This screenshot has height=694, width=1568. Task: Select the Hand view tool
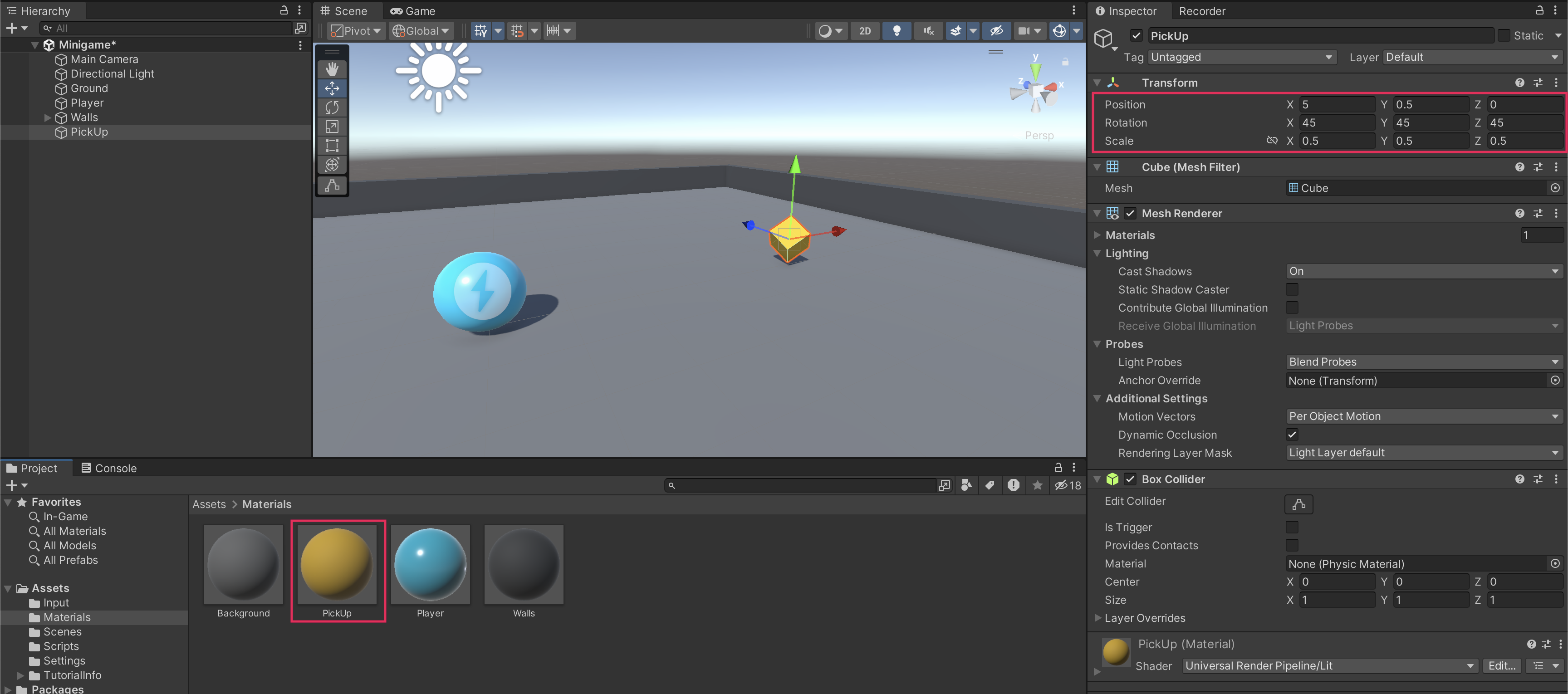click(x=332, y=69)
